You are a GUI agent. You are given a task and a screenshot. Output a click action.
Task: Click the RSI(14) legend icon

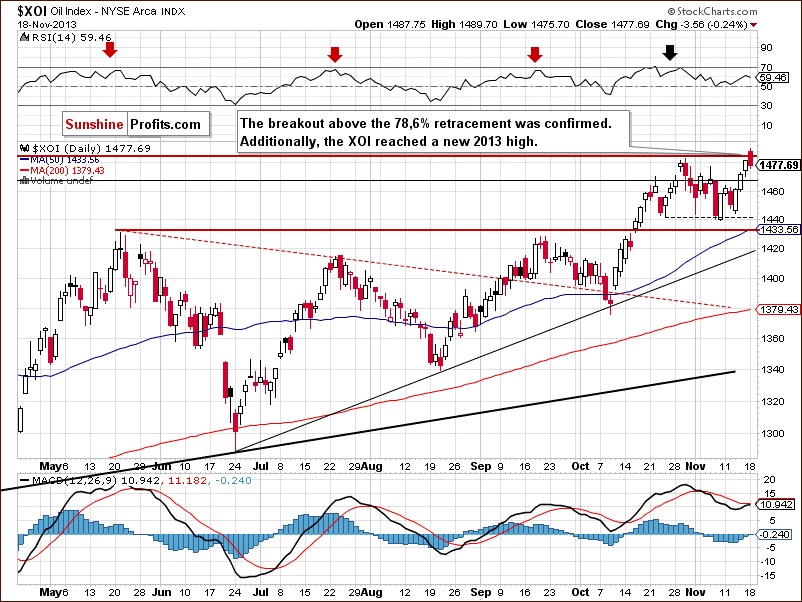tap(24, 37)
